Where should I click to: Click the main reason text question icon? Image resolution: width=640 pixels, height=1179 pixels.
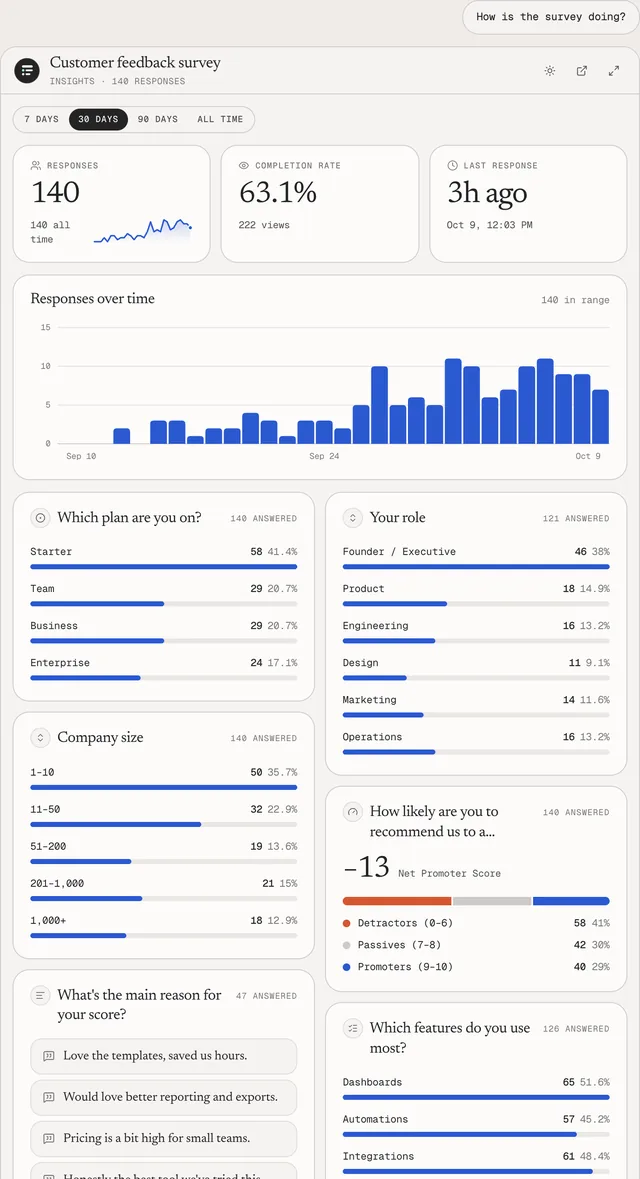click(41, 995)
